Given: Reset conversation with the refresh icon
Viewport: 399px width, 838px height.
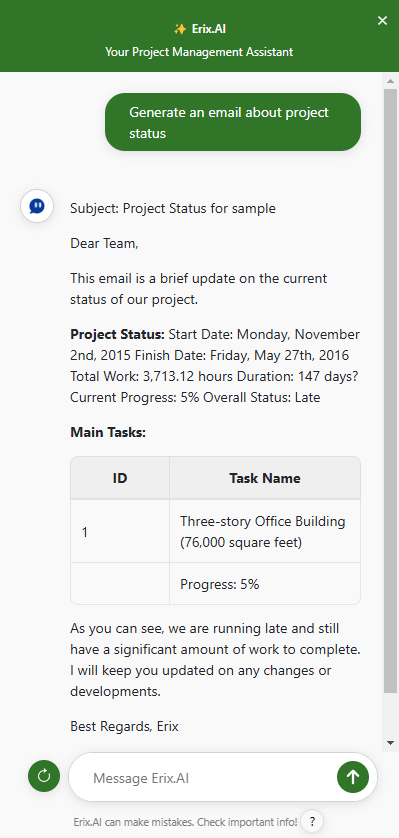Looking at the screenshot, I should [x=44, y=776].
